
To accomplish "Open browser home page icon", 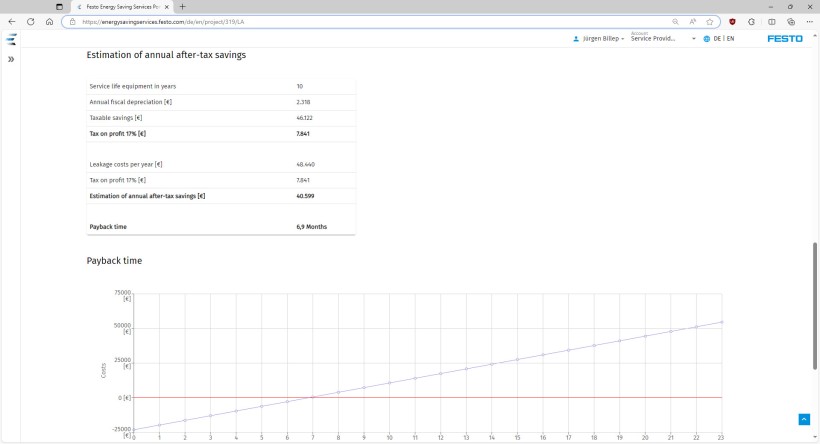I will click(x=49, y=22).
